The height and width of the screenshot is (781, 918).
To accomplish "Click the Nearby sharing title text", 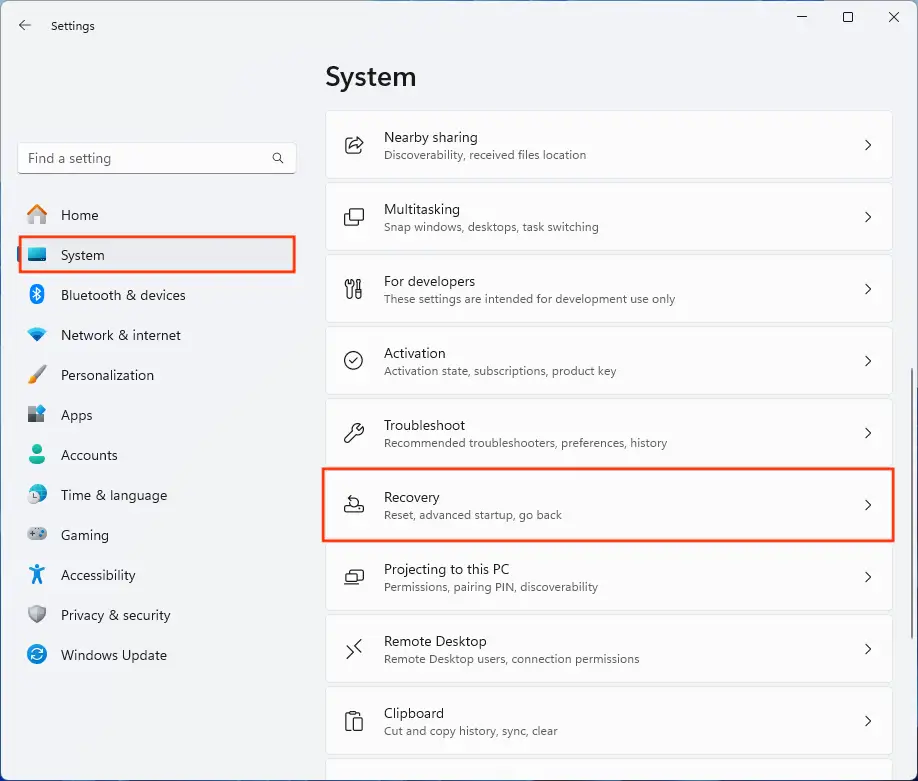I will click(x=431, y=137).
